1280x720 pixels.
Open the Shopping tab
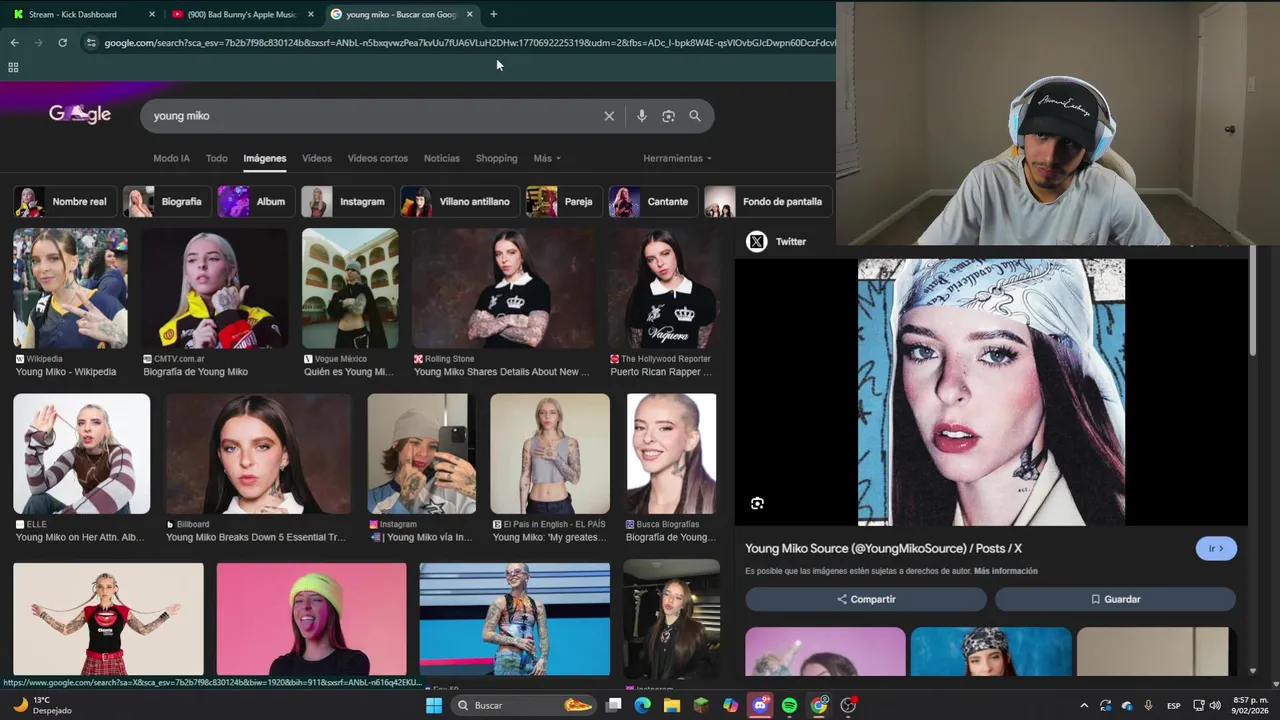point(497,158)
